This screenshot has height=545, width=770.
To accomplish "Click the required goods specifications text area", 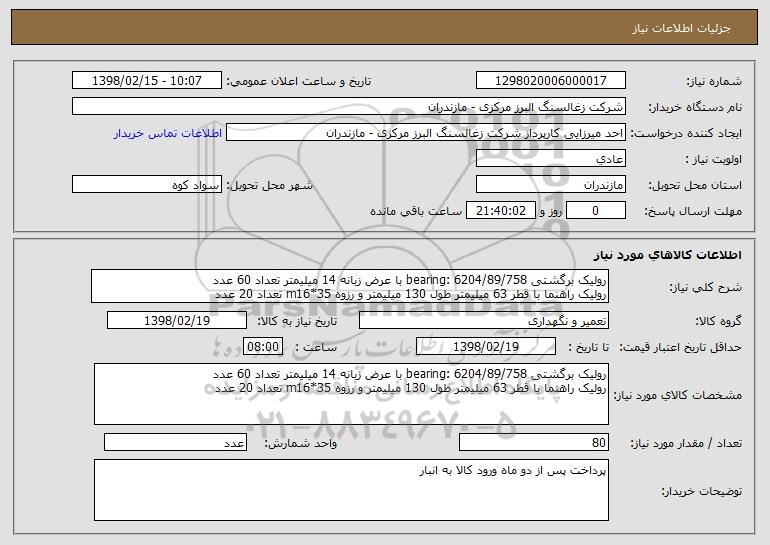I will tap(351, 394).
